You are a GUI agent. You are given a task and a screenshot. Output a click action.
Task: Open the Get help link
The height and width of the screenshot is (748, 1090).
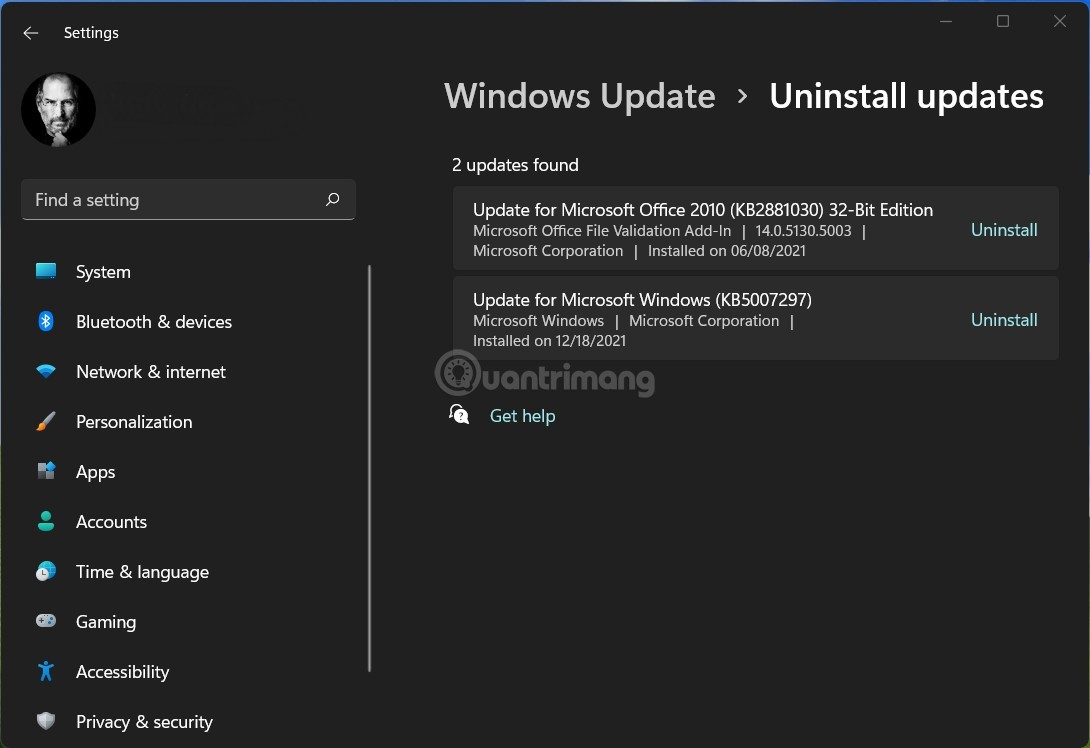pos(523,416)
